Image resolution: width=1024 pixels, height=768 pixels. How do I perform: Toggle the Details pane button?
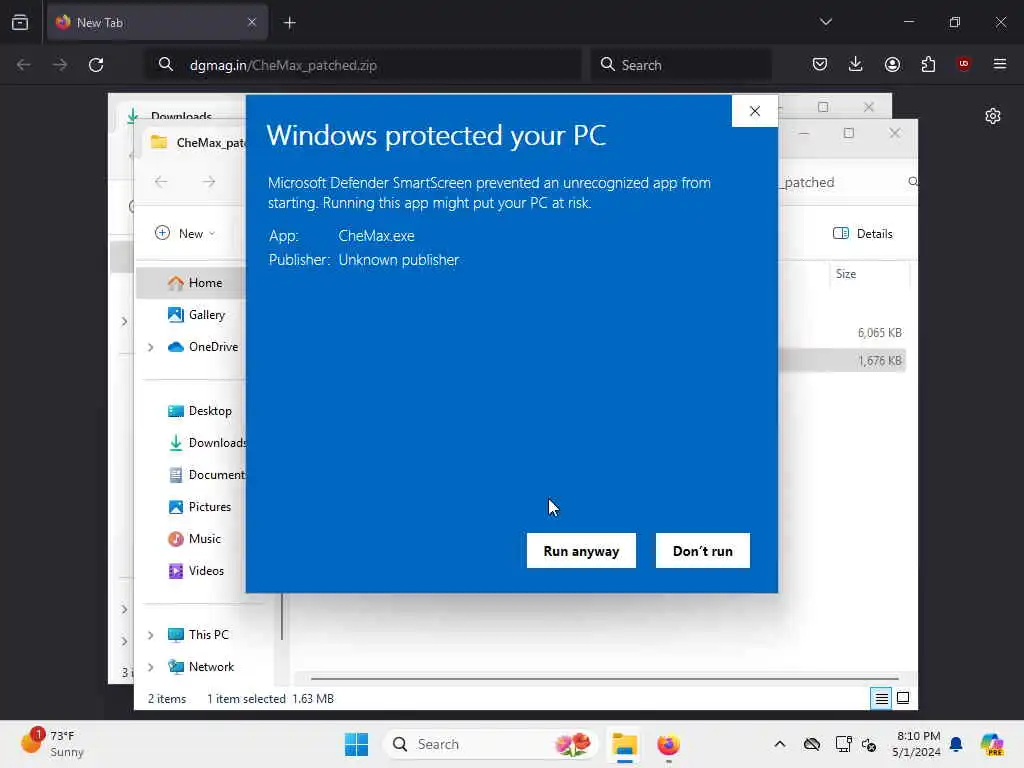coord(863,234)
